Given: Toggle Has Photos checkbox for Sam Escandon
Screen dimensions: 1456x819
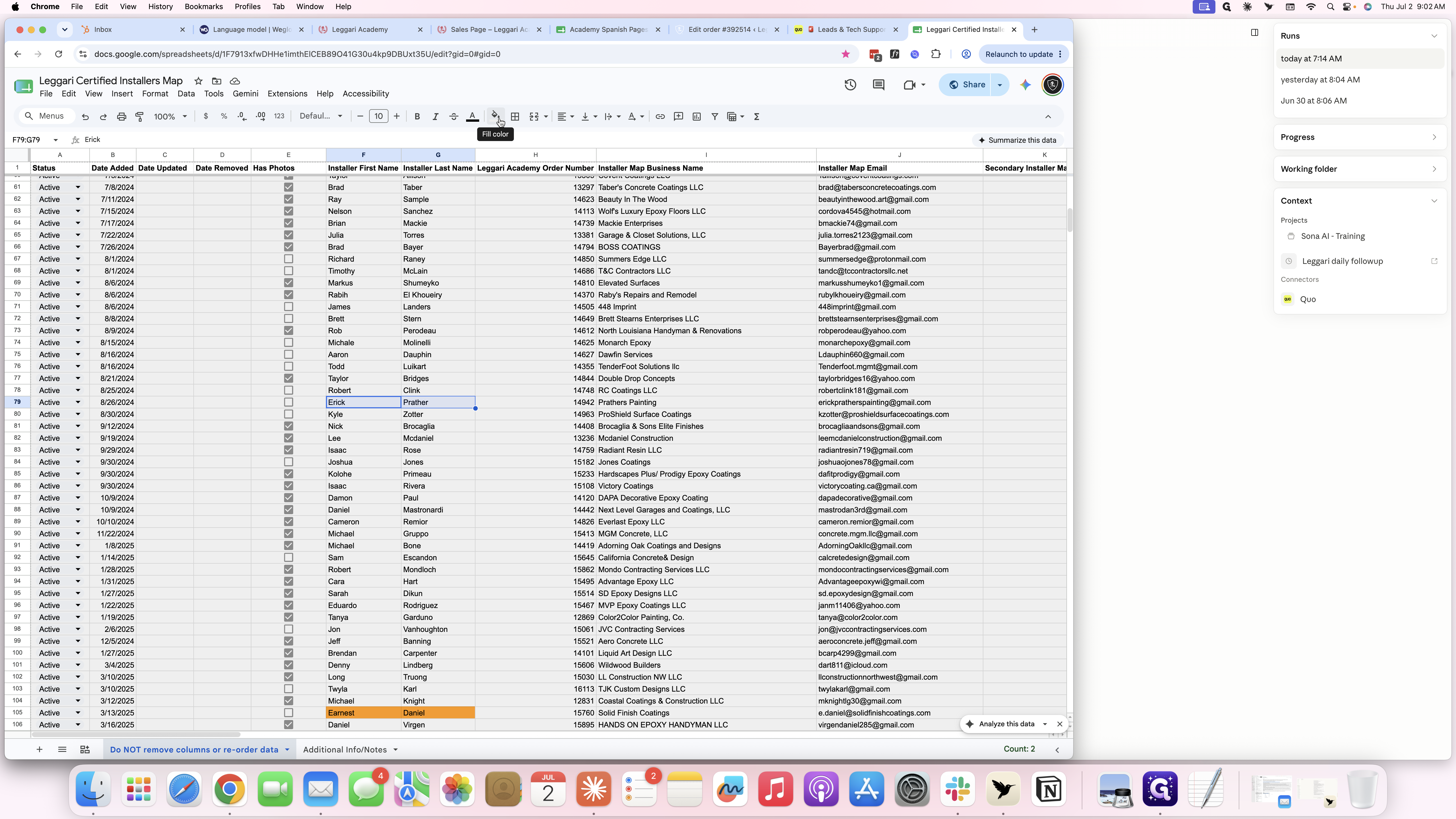Looking at the screenshot, I should pos(288,557).
